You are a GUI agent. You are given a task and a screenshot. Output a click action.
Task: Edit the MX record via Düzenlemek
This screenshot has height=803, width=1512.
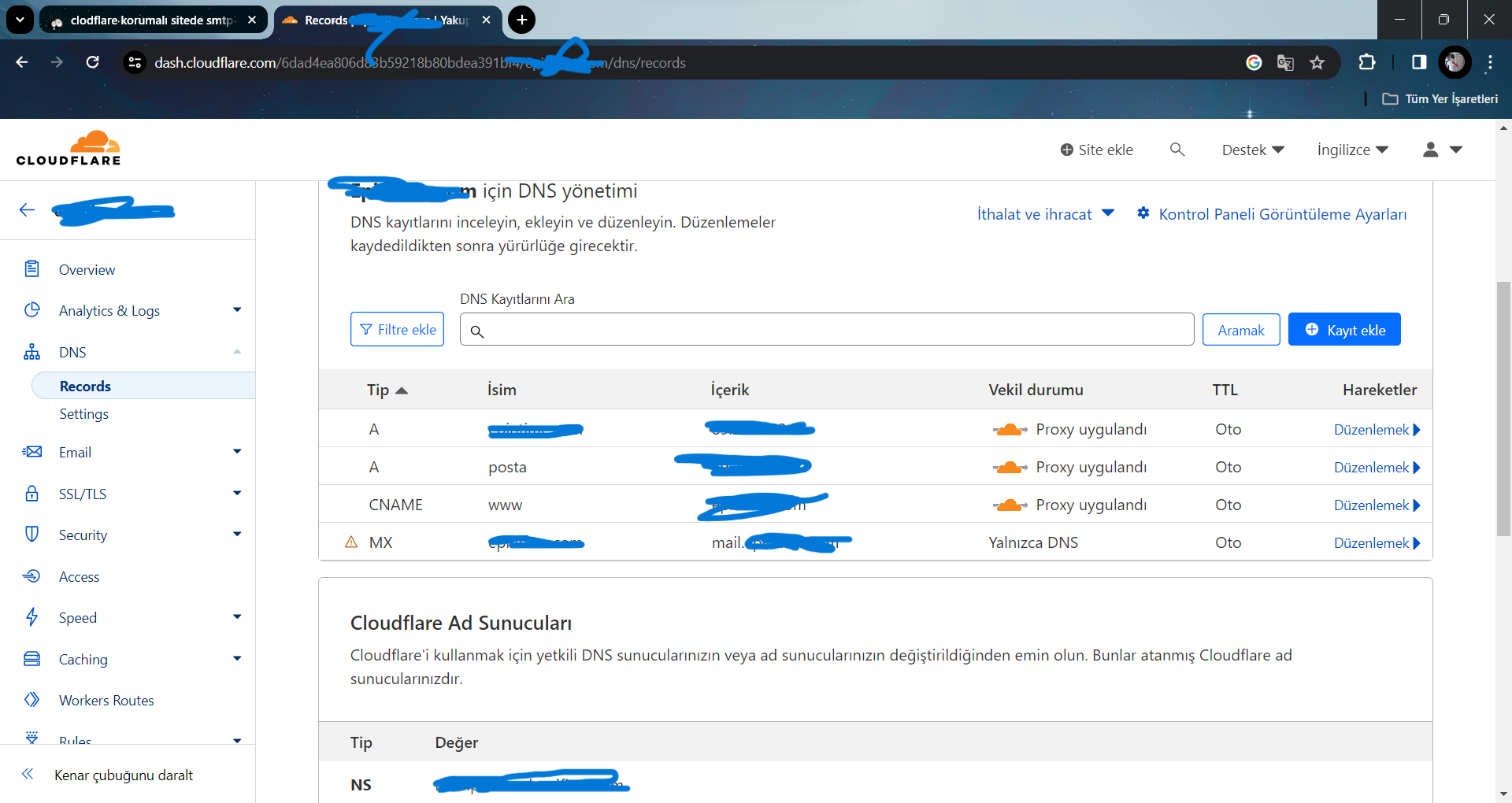tap(1377, 542)
